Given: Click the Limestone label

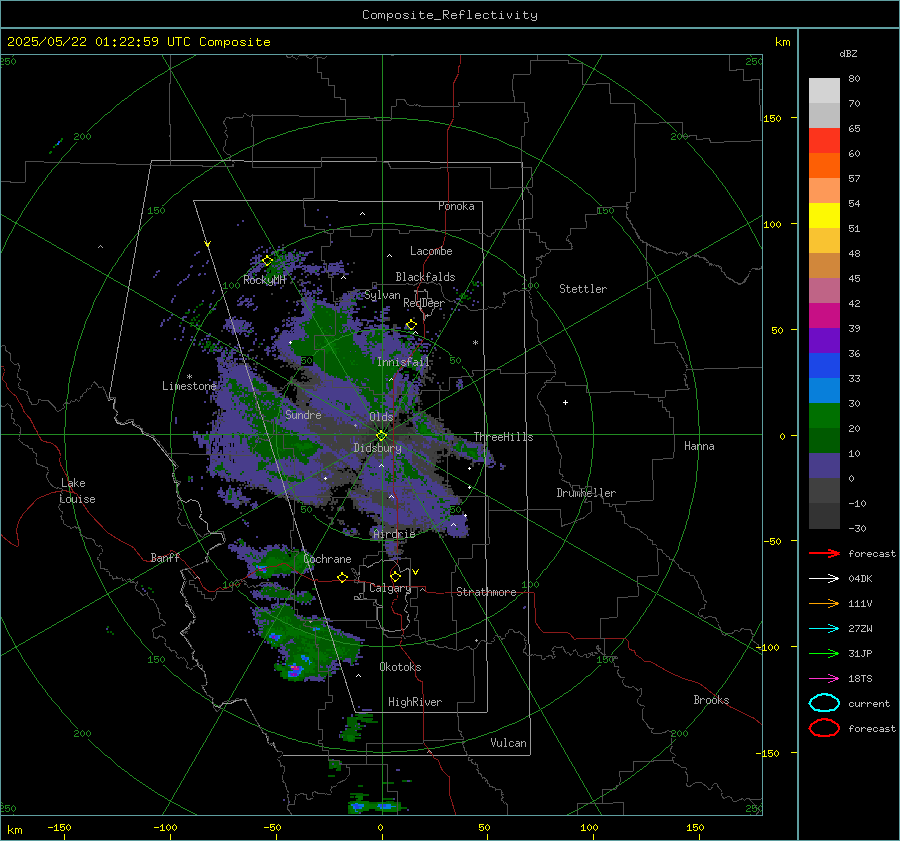Looking at the screenshot, I should point(189,386).
